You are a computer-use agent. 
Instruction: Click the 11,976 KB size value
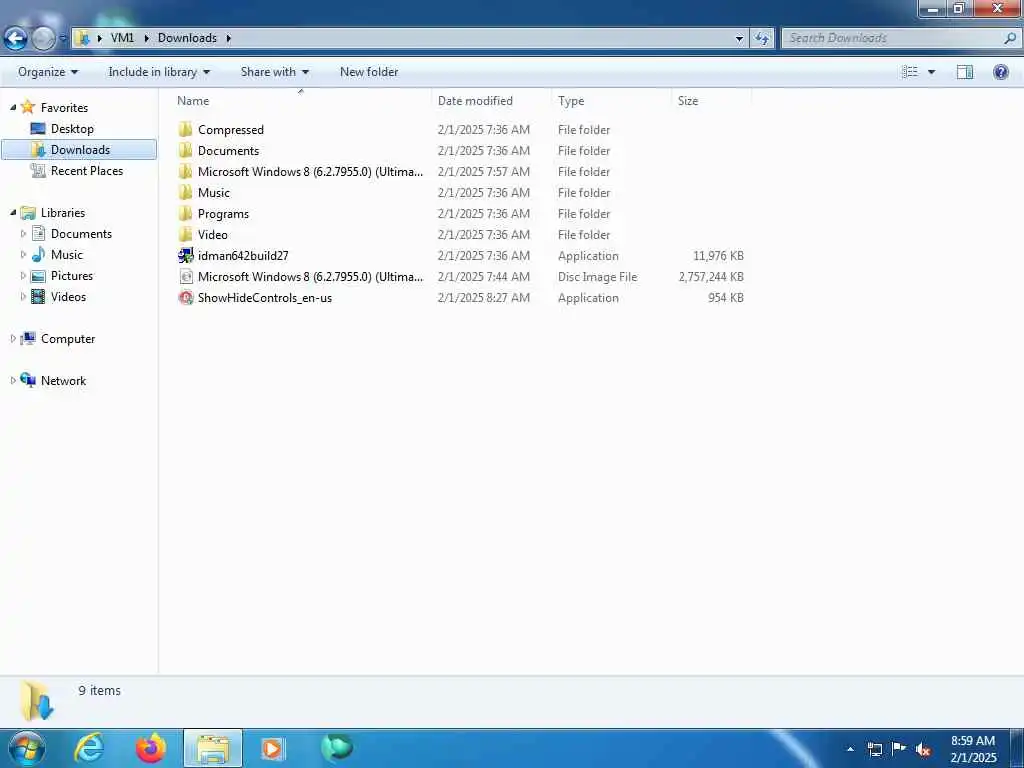(x=718, y=255)
